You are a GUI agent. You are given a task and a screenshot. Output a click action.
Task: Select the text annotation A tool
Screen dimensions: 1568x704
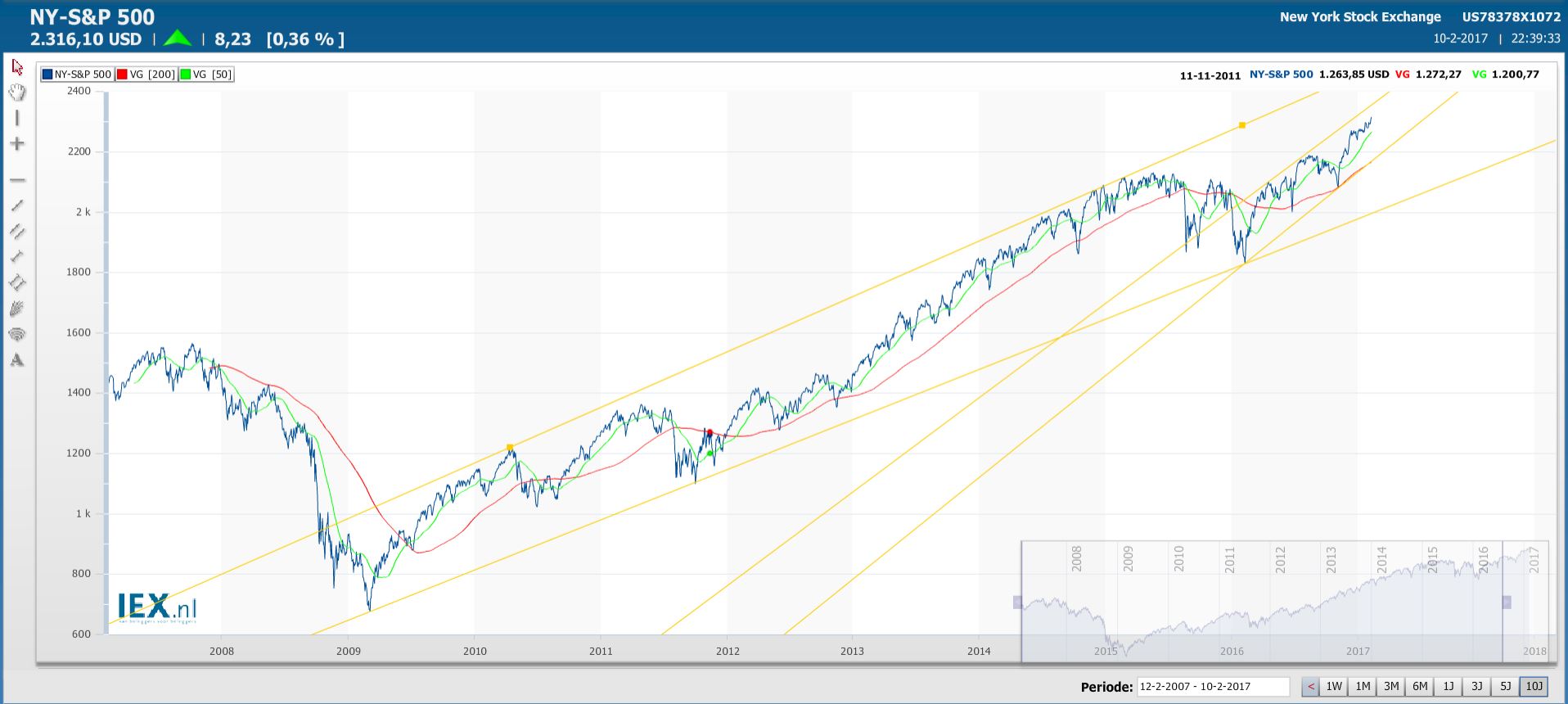[17, 360]
